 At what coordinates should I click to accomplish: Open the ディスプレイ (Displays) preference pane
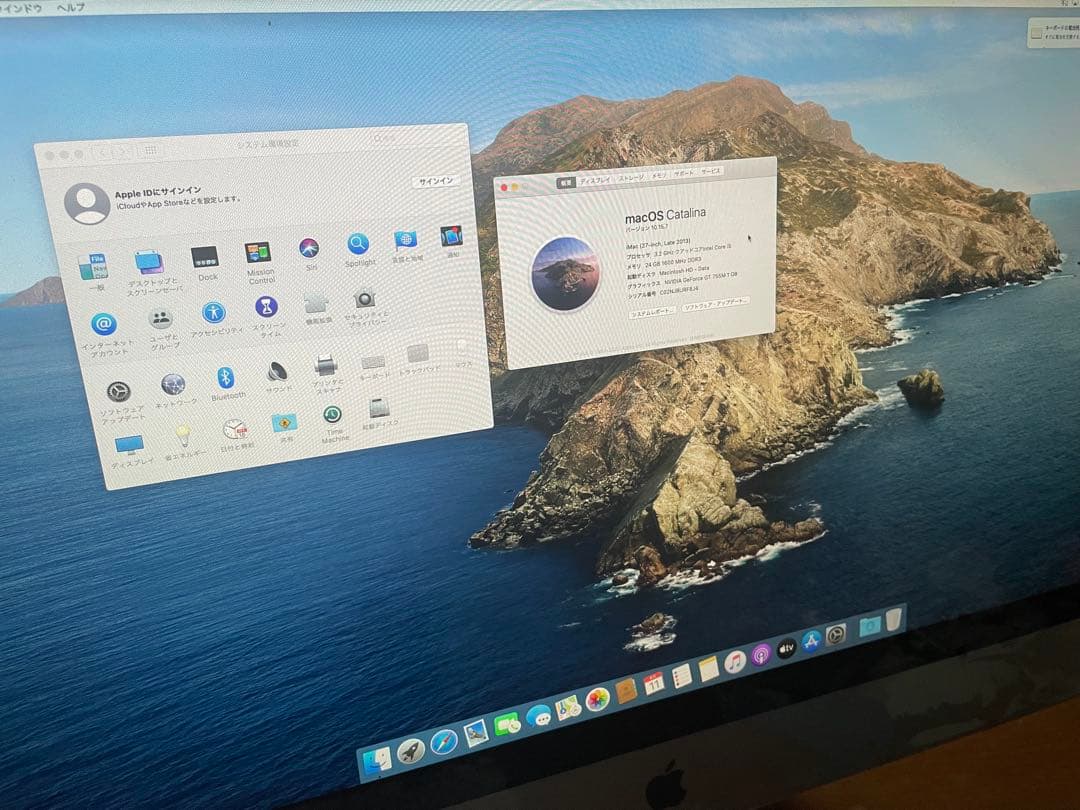[x=130, y=442]
